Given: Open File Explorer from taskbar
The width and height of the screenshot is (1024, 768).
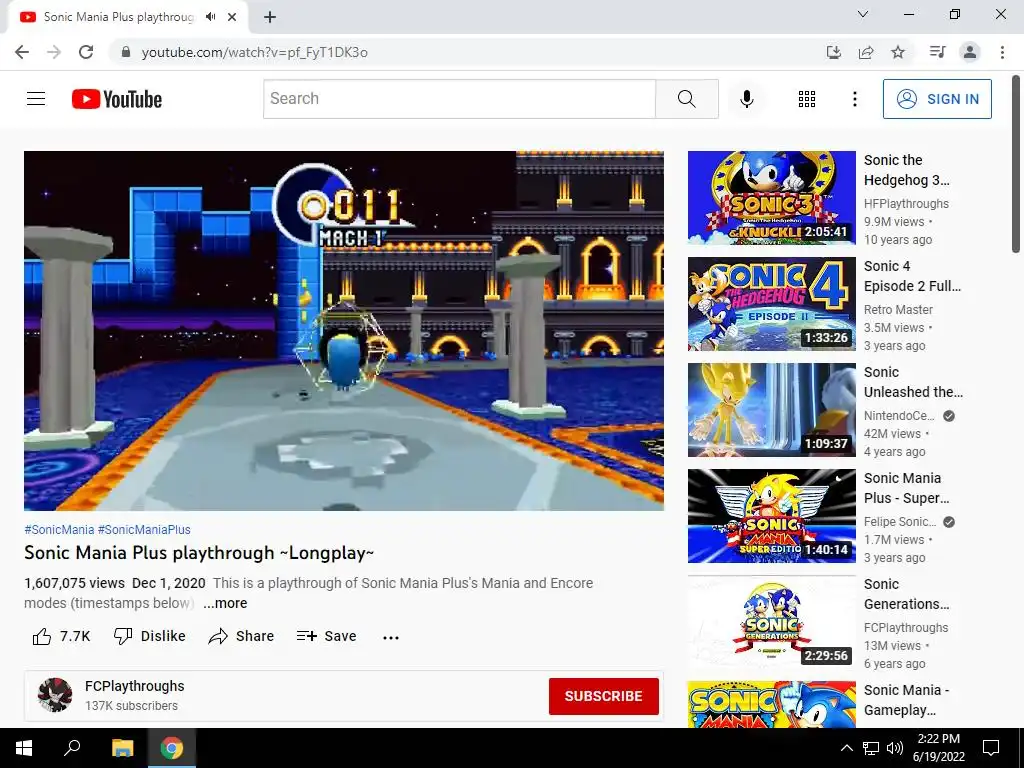Looking at the screenshot, I should click(x=122, y=748).
